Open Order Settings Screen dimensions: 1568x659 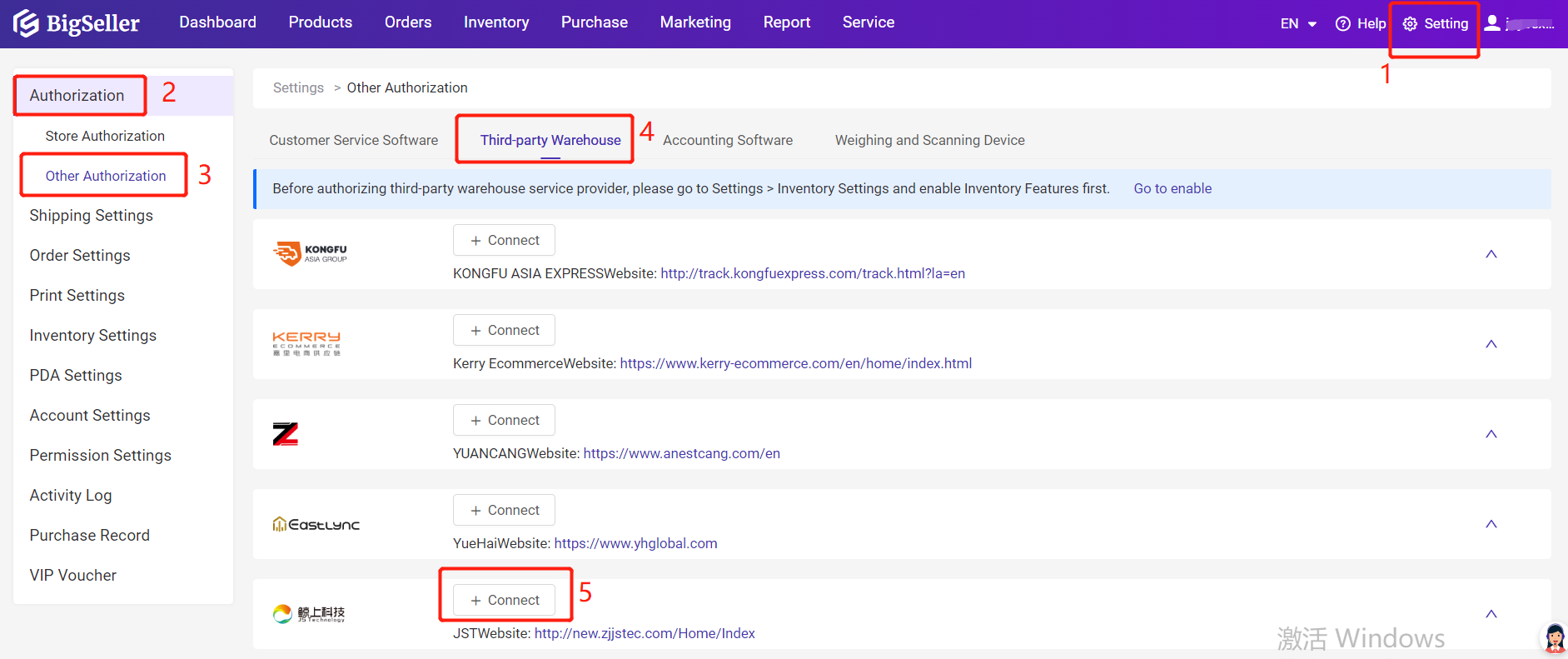point(80,255)
